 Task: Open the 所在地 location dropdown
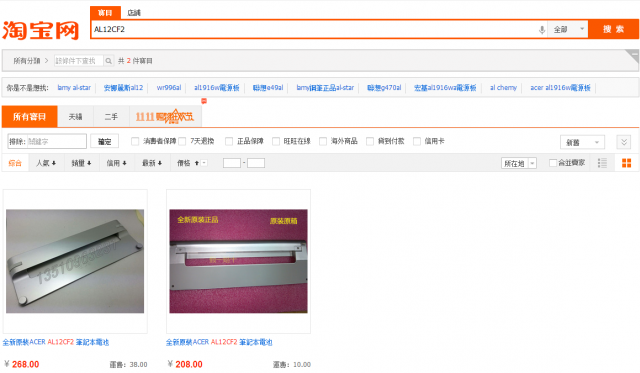point(519,163)
